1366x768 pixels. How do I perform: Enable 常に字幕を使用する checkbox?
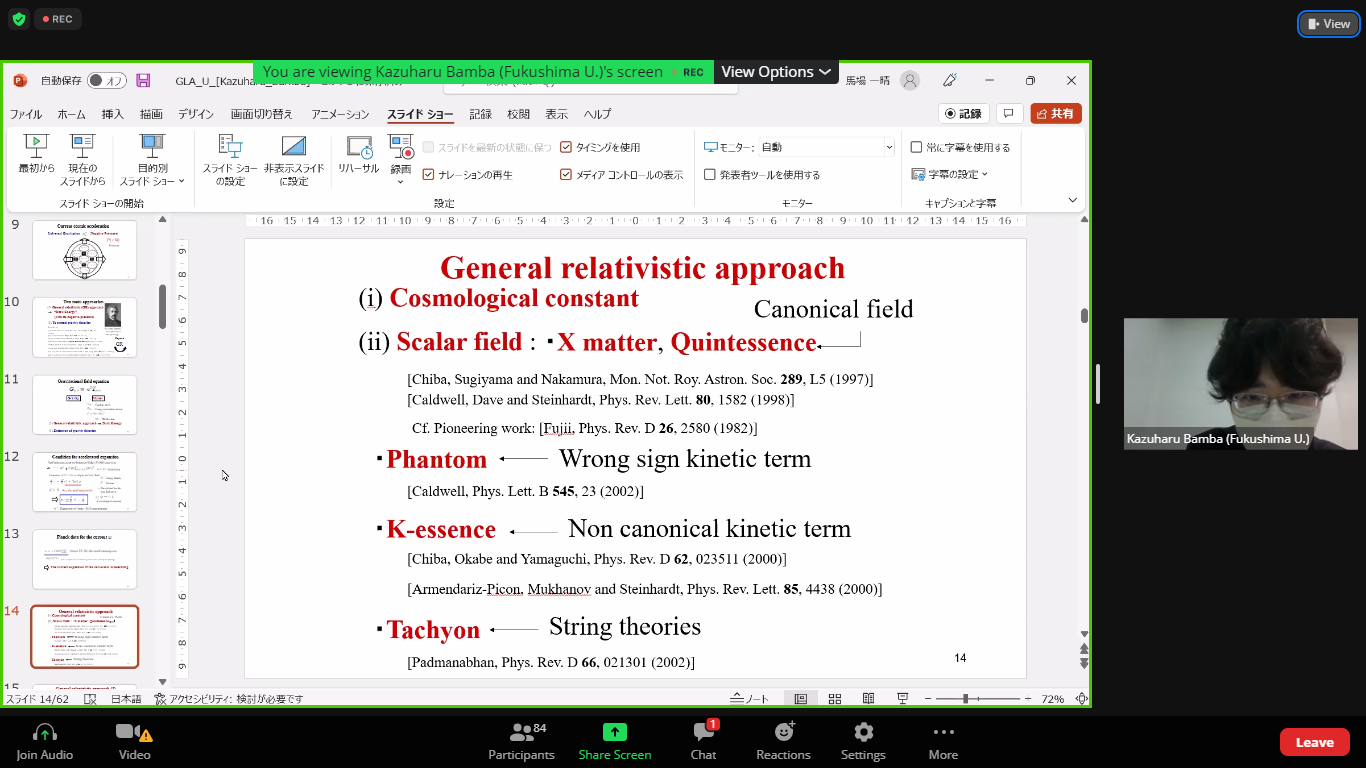916,147
